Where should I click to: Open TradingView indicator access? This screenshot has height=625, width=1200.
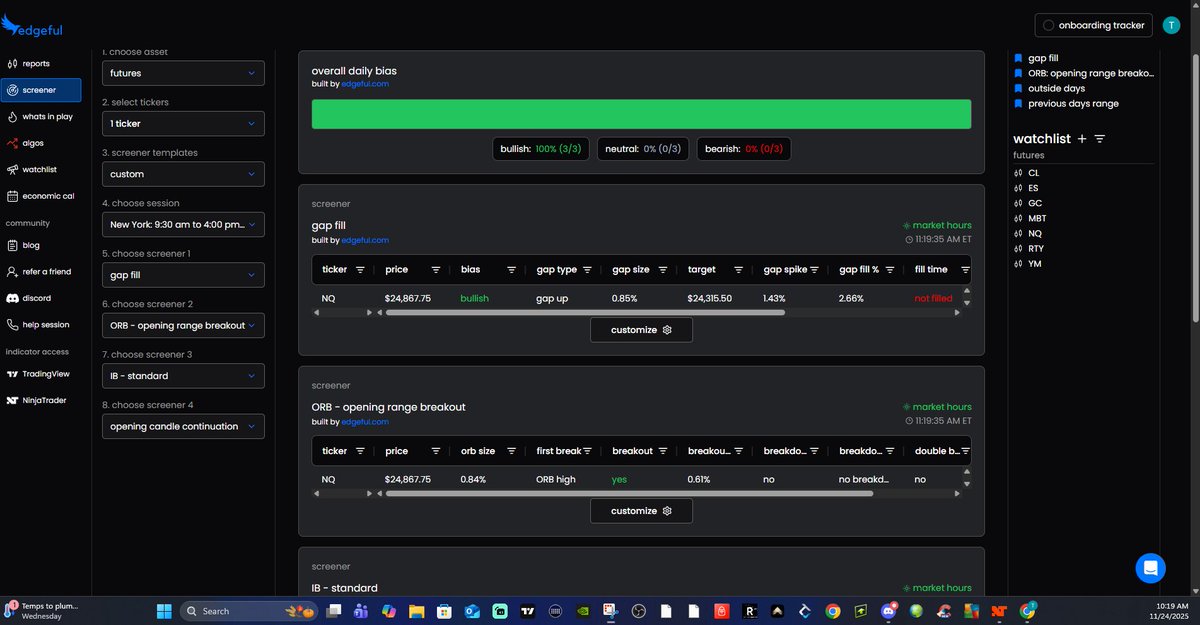45,373
